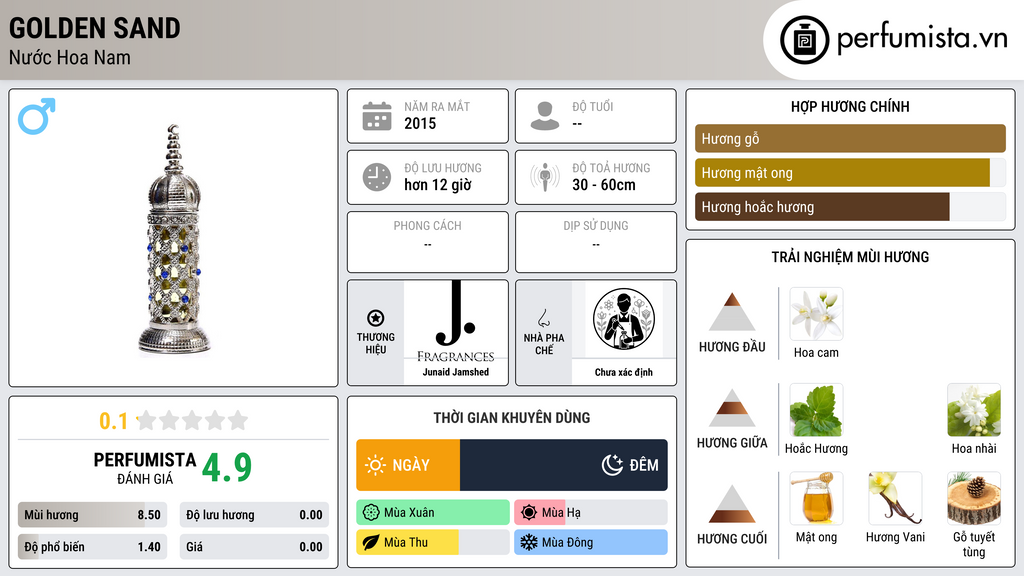Viewport: 1024px width, 576px height.
Task: Click the Hương giữa pyramid icon
Action: click(x=732, y=408)
